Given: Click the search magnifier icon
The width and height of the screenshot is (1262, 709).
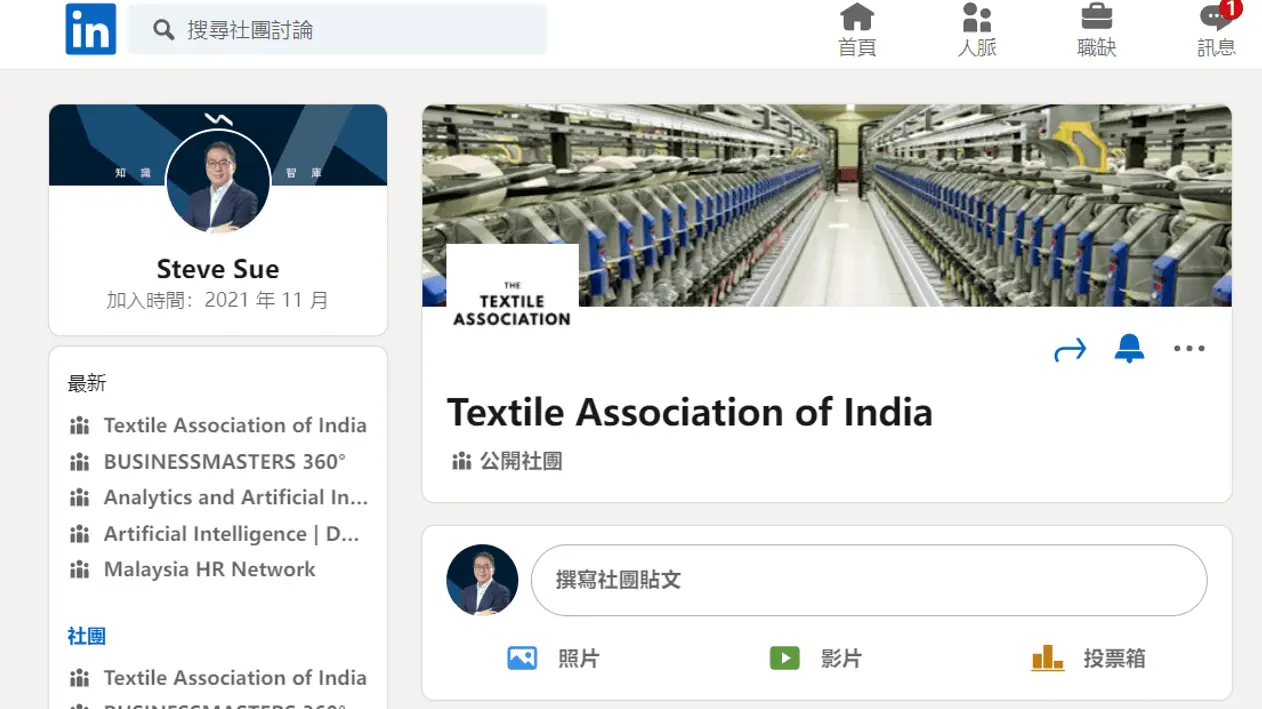Looking at the screenshot, I should pyautogui.click(x=163, y=30).
